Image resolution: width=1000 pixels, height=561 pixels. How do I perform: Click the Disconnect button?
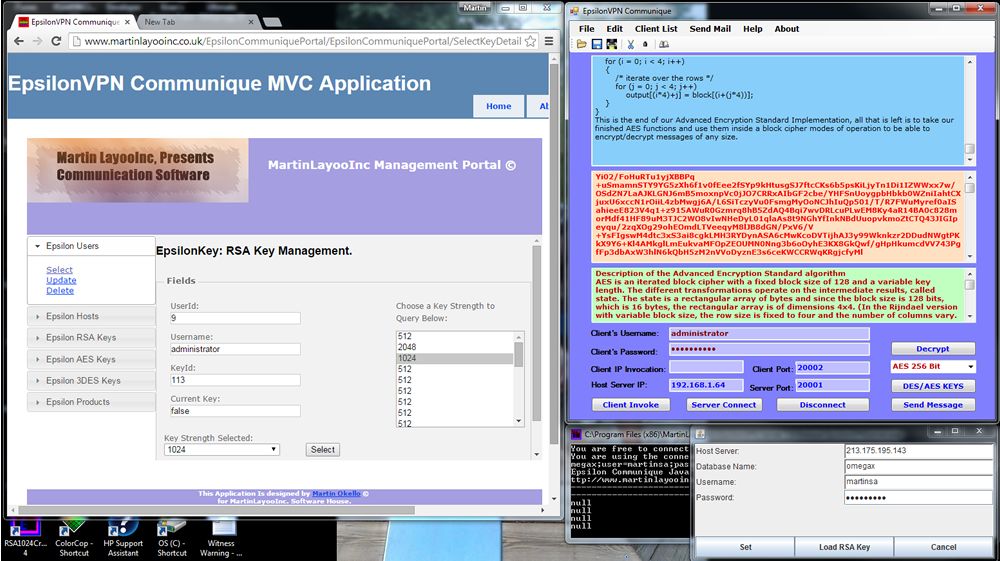823,405
